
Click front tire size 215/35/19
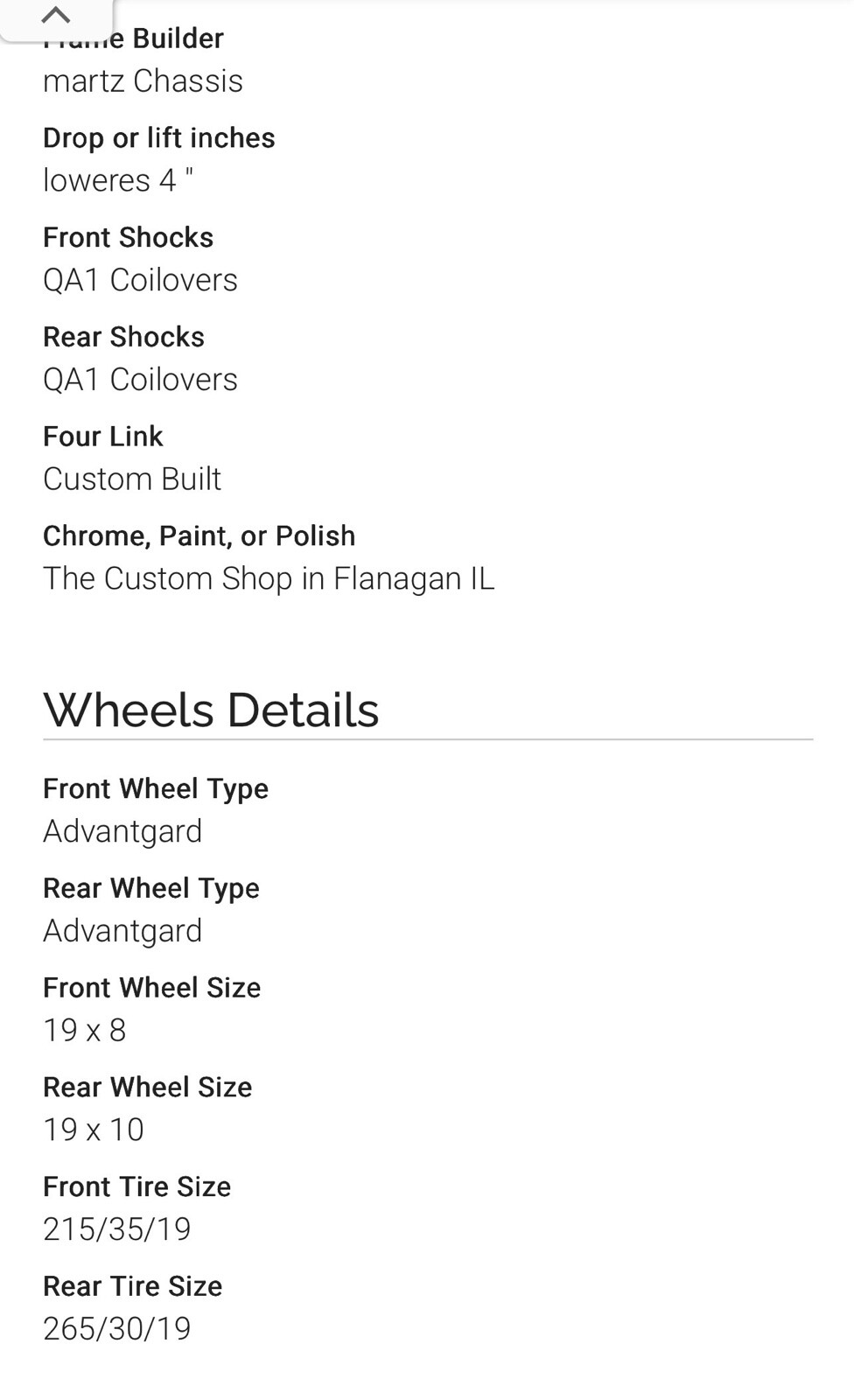click(117, 1229)
